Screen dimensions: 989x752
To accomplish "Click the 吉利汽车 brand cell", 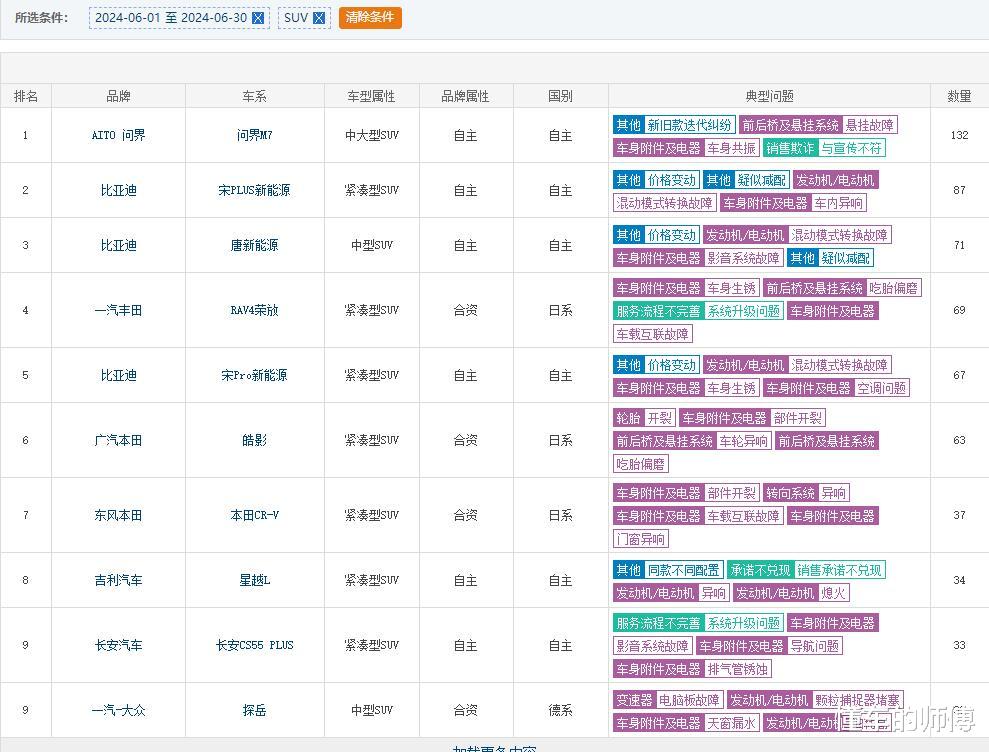I will tap(119, 580).
